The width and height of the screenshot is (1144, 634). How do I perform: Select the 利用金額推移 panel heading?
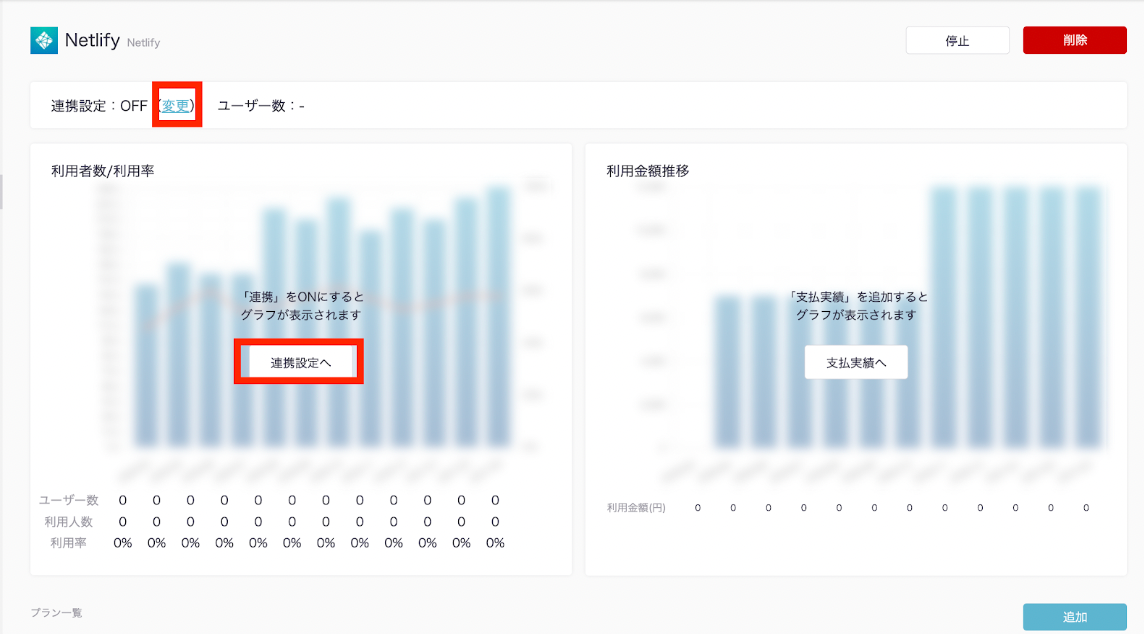tap(647, 171)
